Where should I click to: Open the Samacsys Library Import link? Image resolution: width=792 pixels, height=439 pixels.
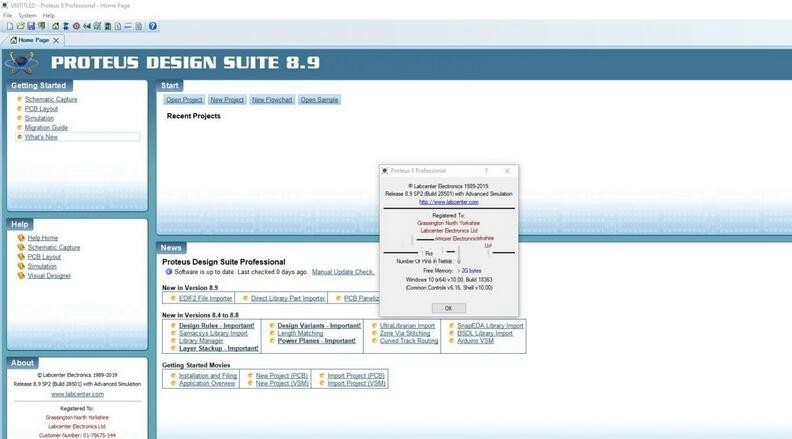213,333
